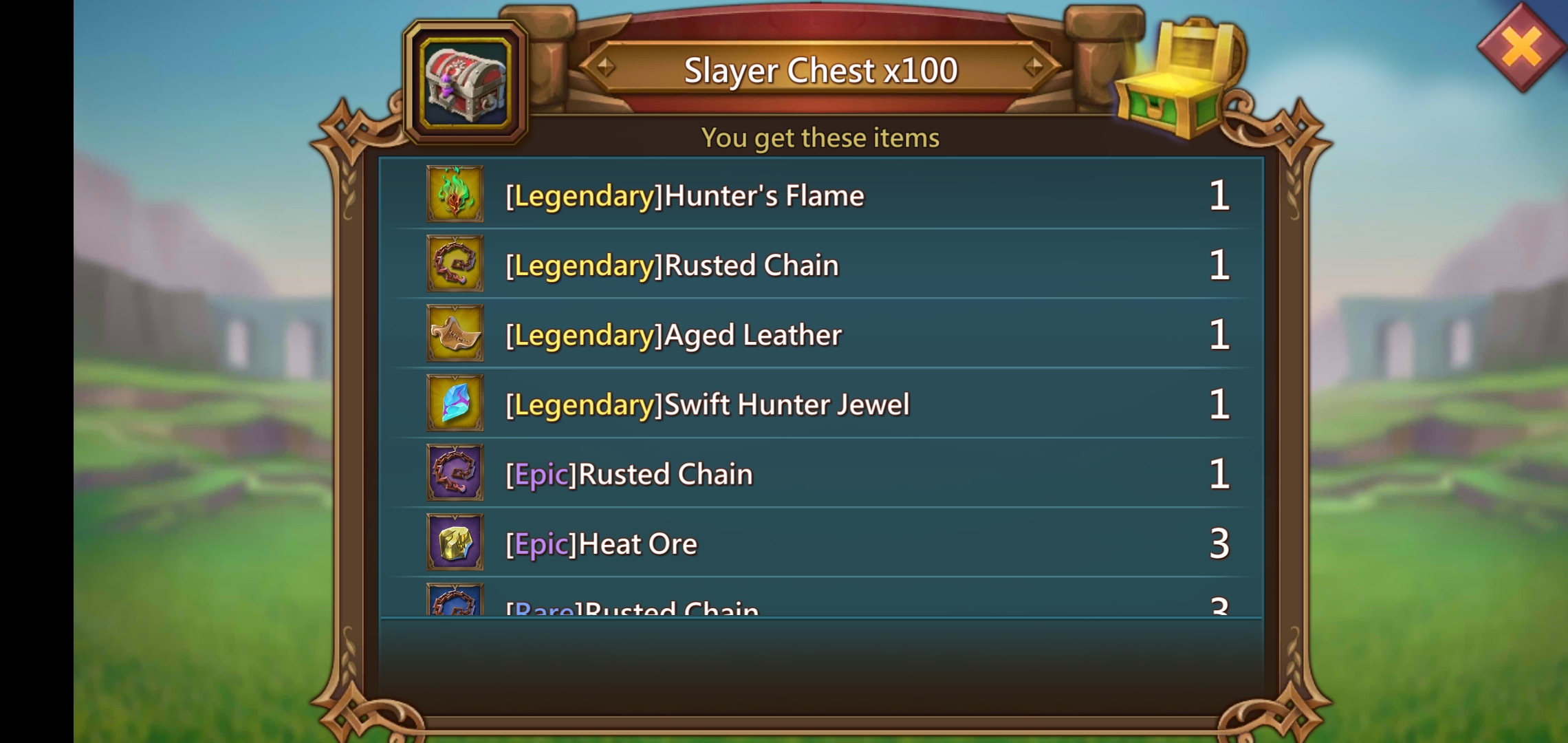Select the Legendary Aged Leather icon
The height and width of the screenshot is (743, 1568).
click(x=455, y=334)
